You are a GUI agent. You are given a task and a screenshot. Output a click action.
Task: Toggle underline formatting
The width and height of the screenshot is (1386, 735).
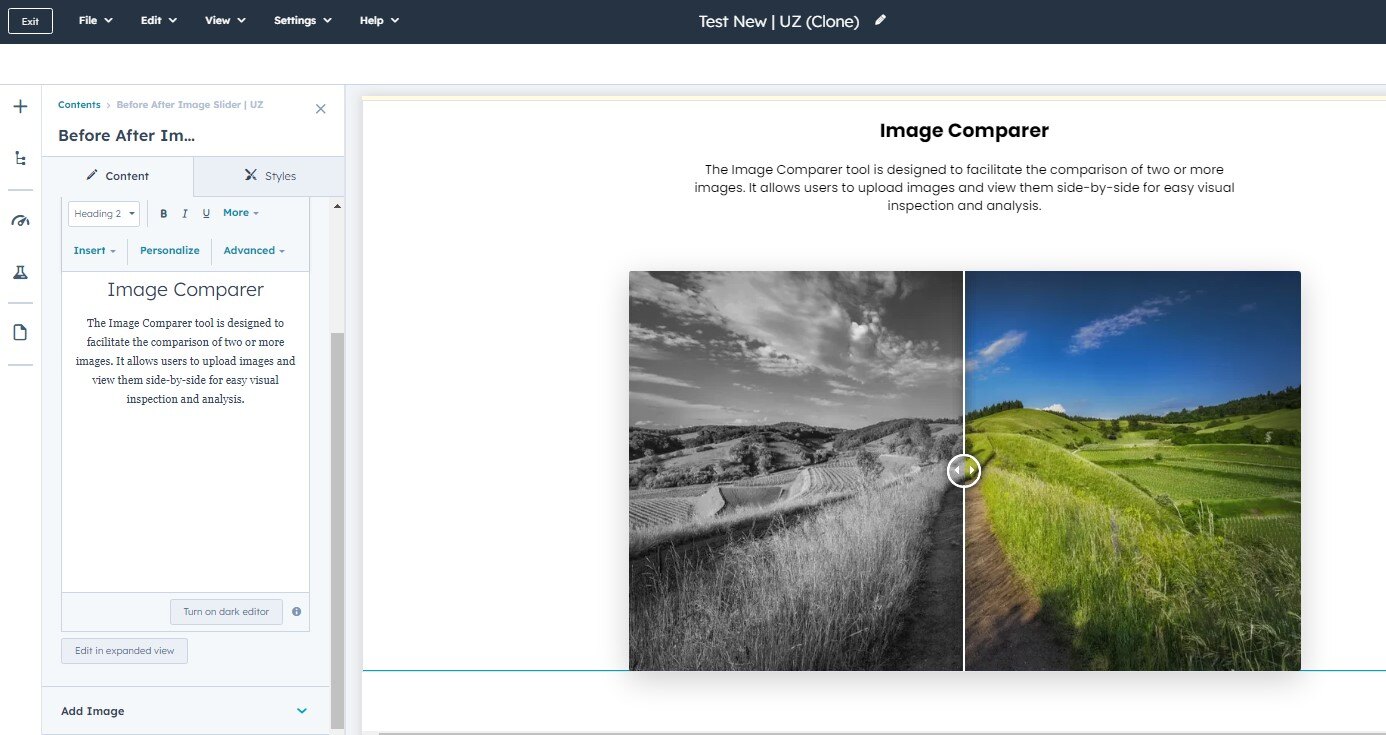(x=206, y=214)
